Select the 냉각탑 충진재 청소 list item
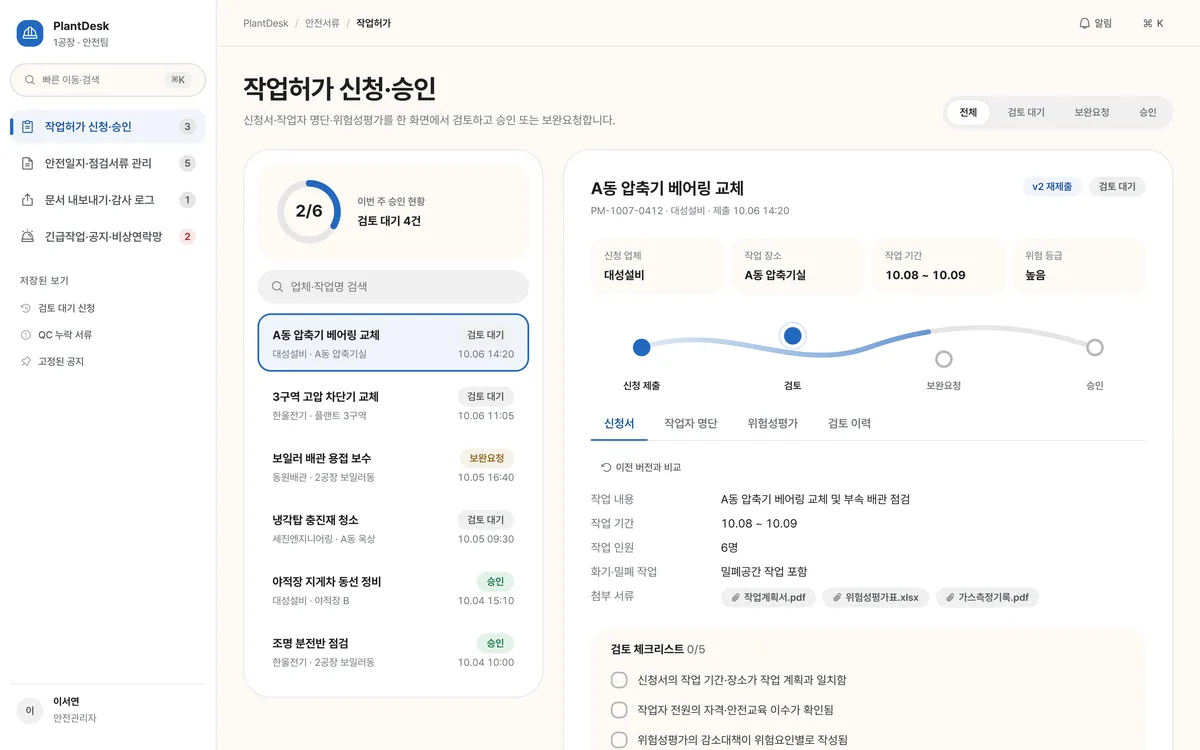 pyautogui.click(x=393, y=528)
